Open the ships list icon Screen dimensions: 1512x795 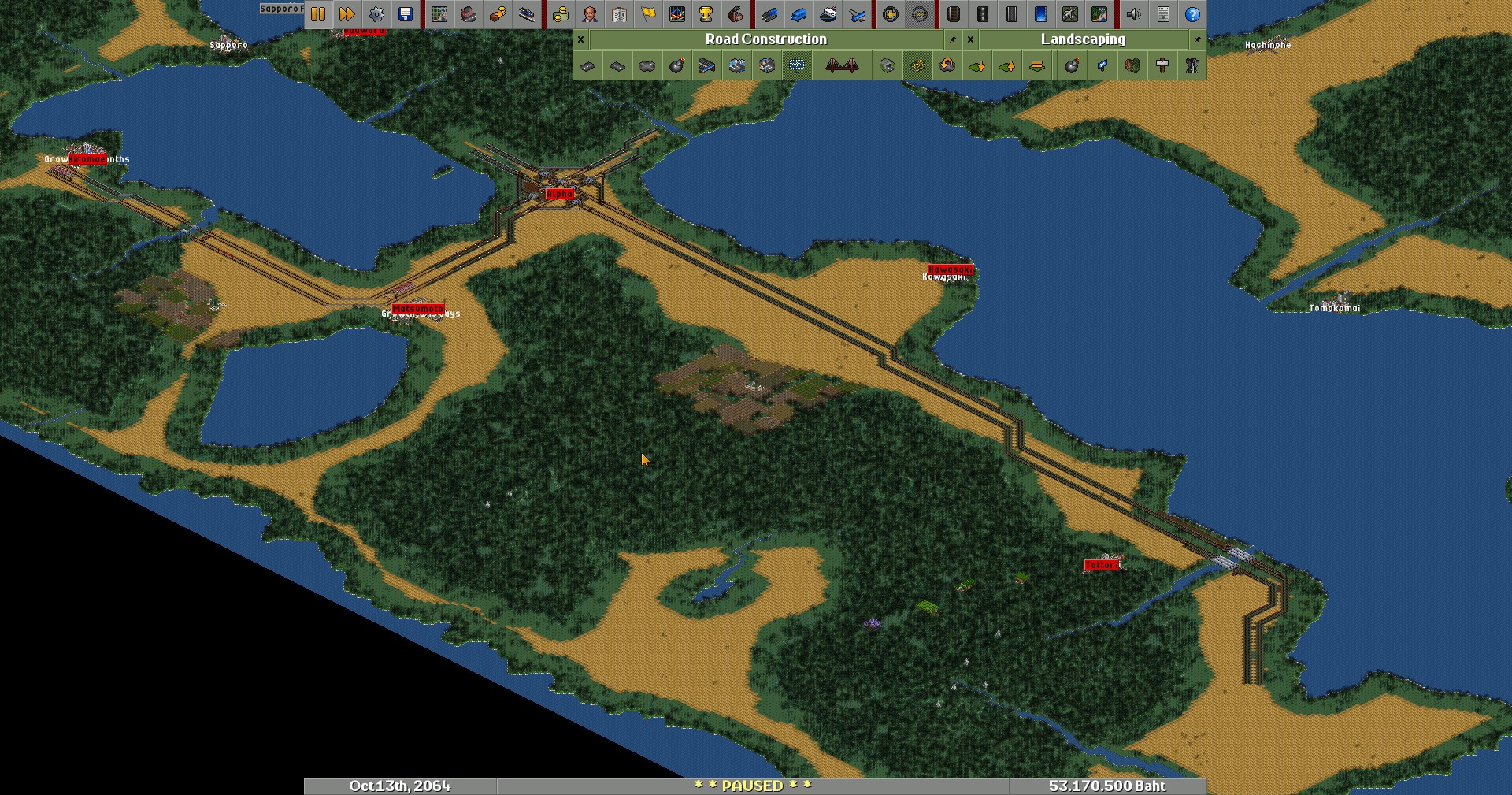pos(828,14)
